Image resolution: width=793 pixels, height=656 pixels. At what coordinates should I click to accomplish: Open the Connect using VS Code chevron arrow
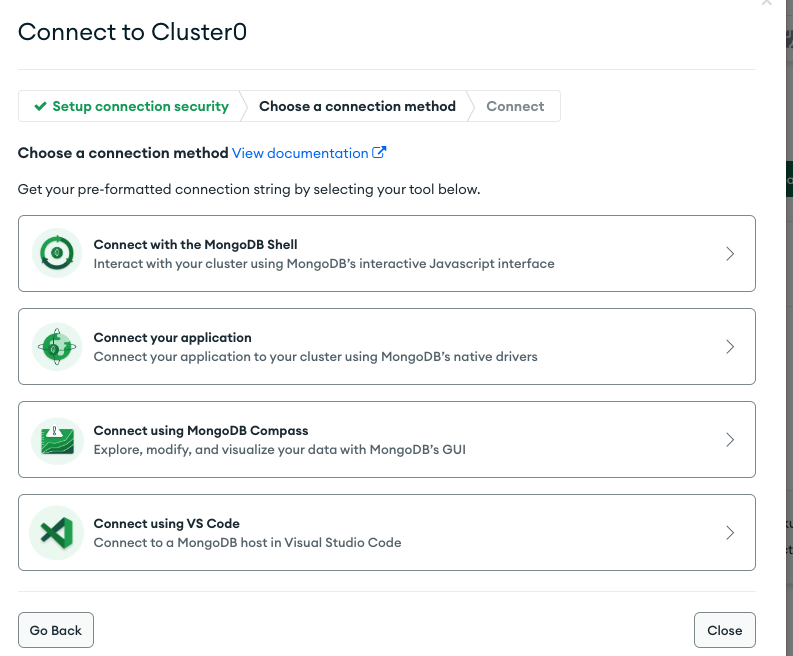[730, 533]
